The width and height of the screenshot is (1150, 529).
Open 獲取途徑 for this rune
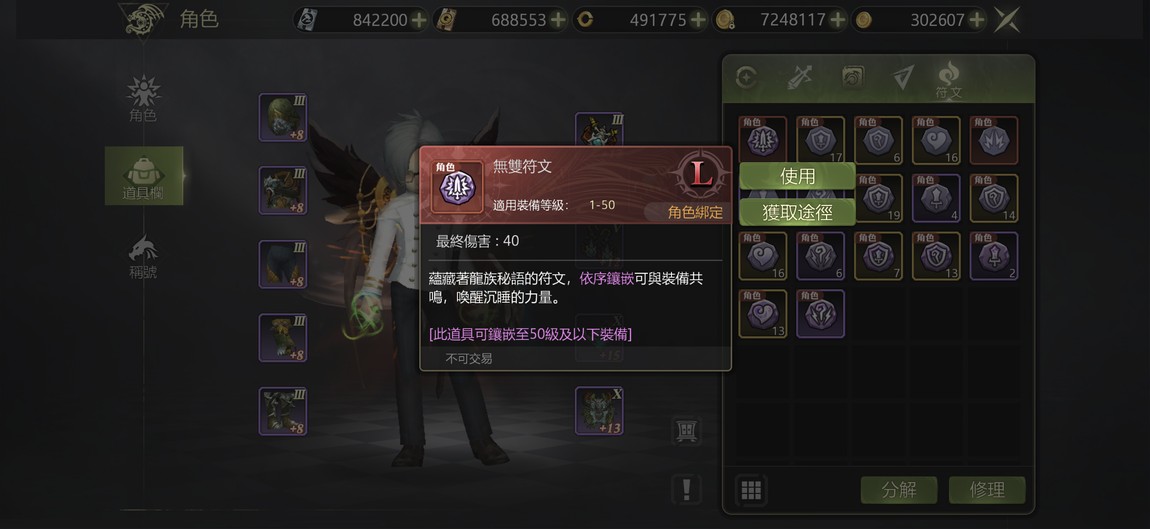pyautogui.click(x=797, y=212)
